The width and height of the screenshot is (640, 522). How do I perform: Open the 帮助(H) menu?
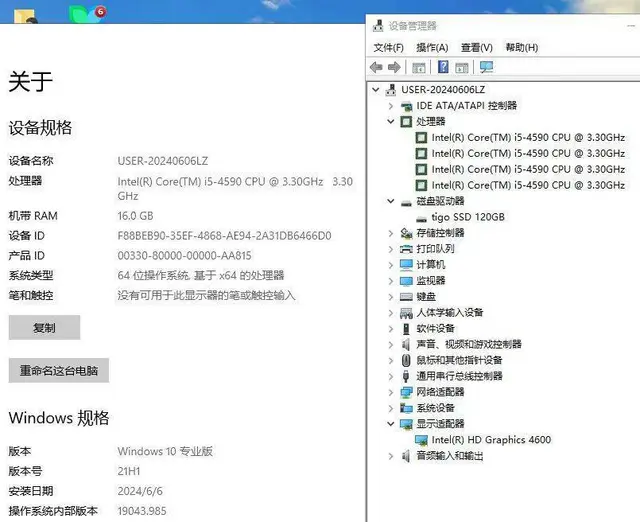(x=522, y=48)
